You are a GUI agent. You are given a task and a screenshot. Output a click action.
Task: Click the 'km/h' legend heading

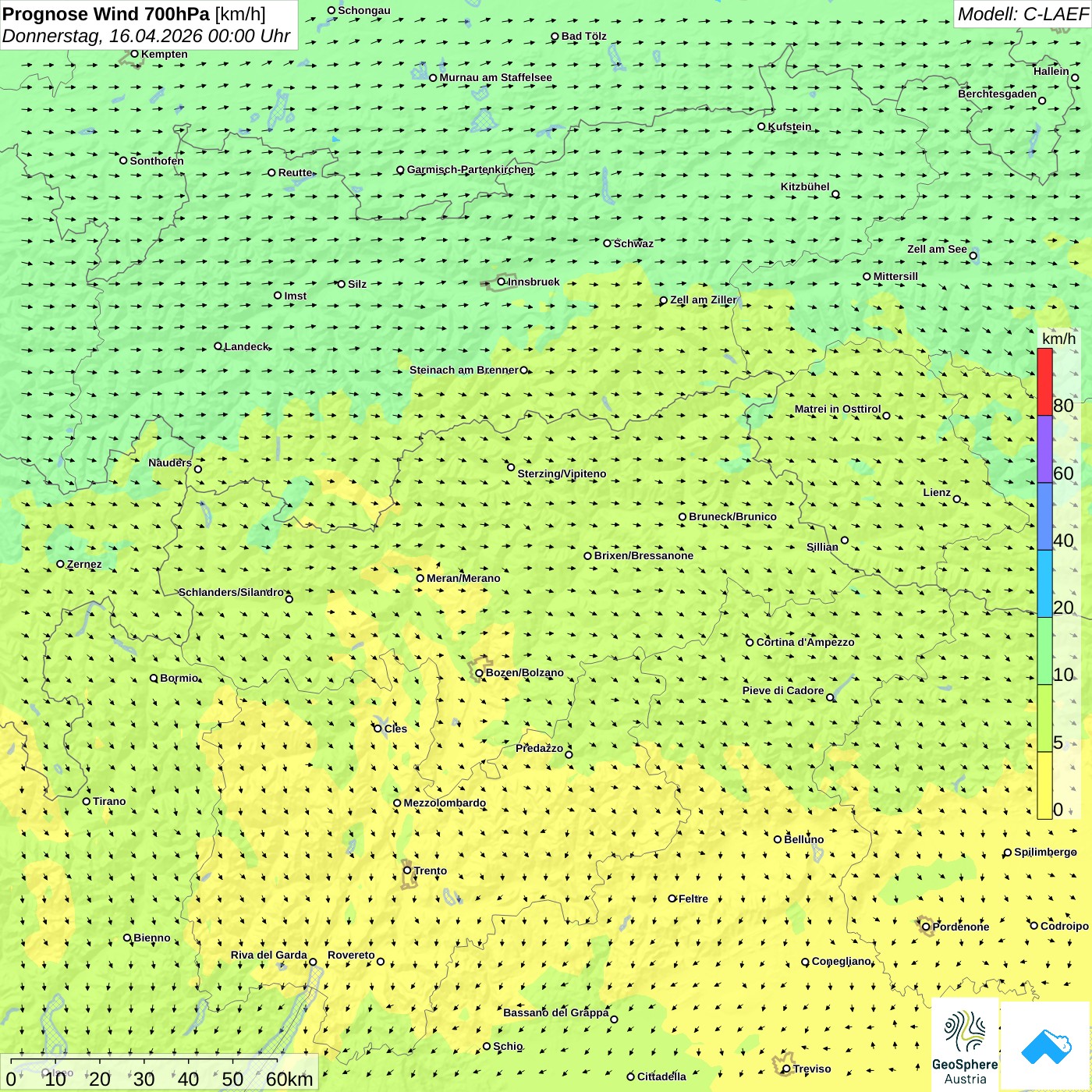coord(1058,339)
